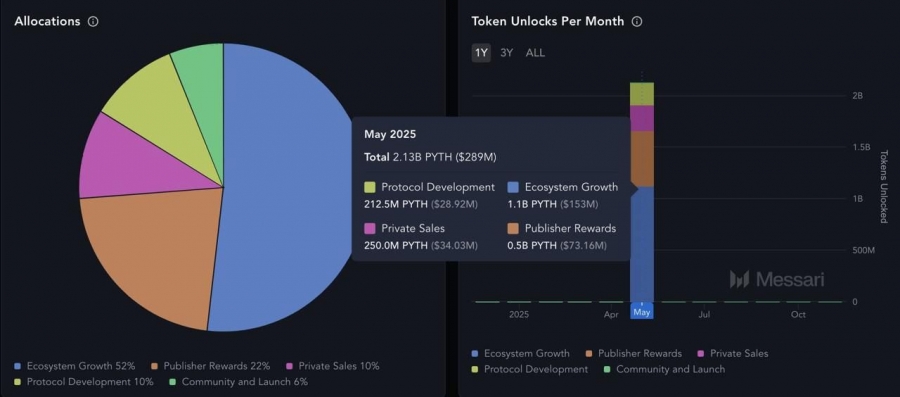Switch to the ALL time range
This screenshot has height=397, width=900.
[535, 53]
